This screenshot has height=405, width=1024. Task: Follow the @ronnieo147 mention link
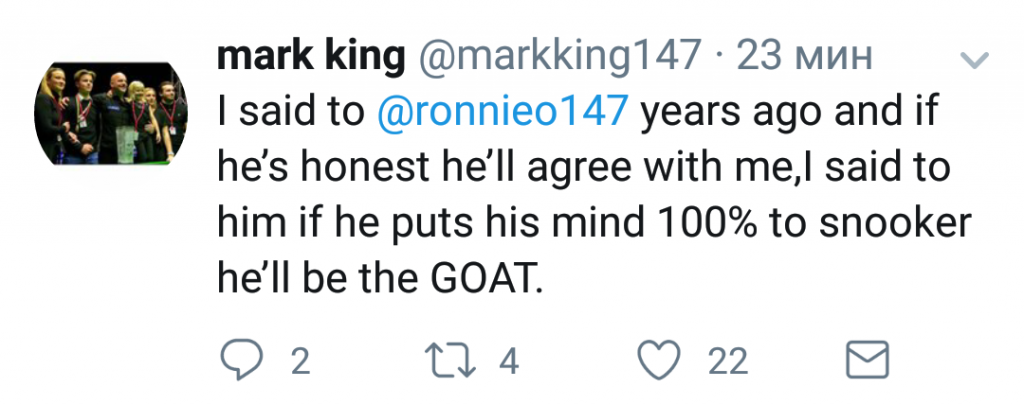505,112
